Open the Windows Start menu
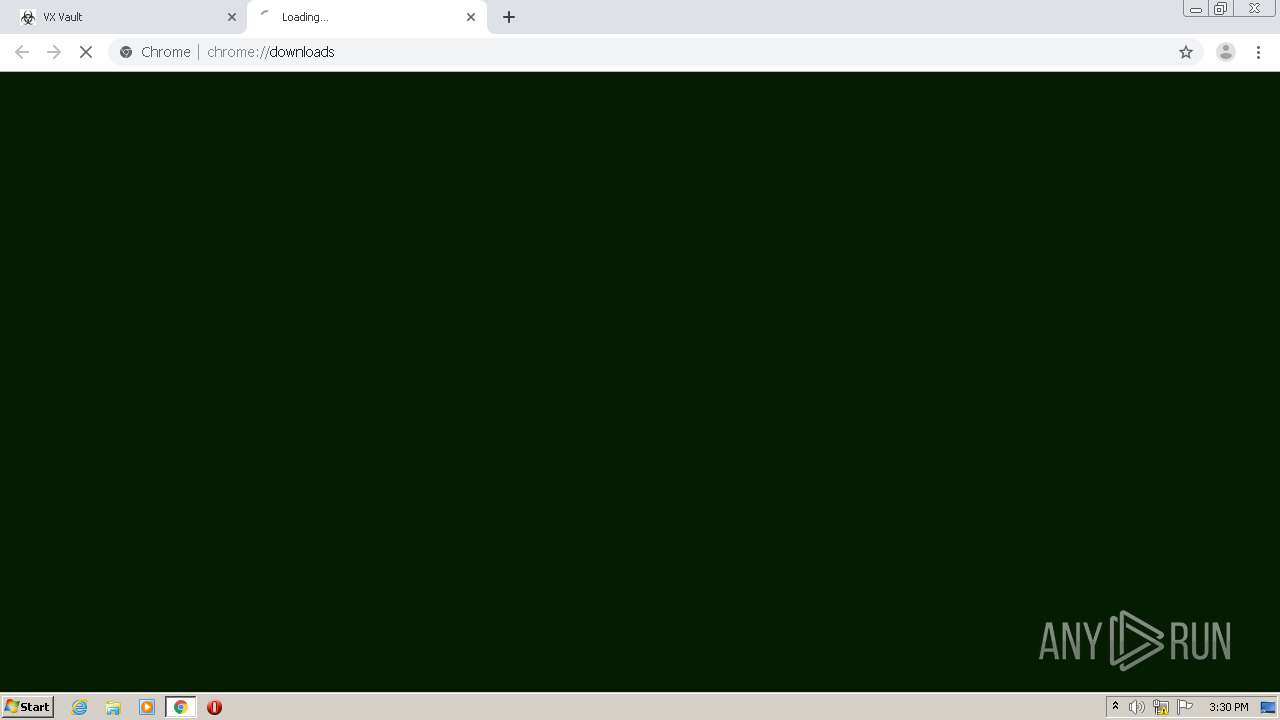This screenshot has width=1280, height=720. pyautogui.click(x=28, y=707)
